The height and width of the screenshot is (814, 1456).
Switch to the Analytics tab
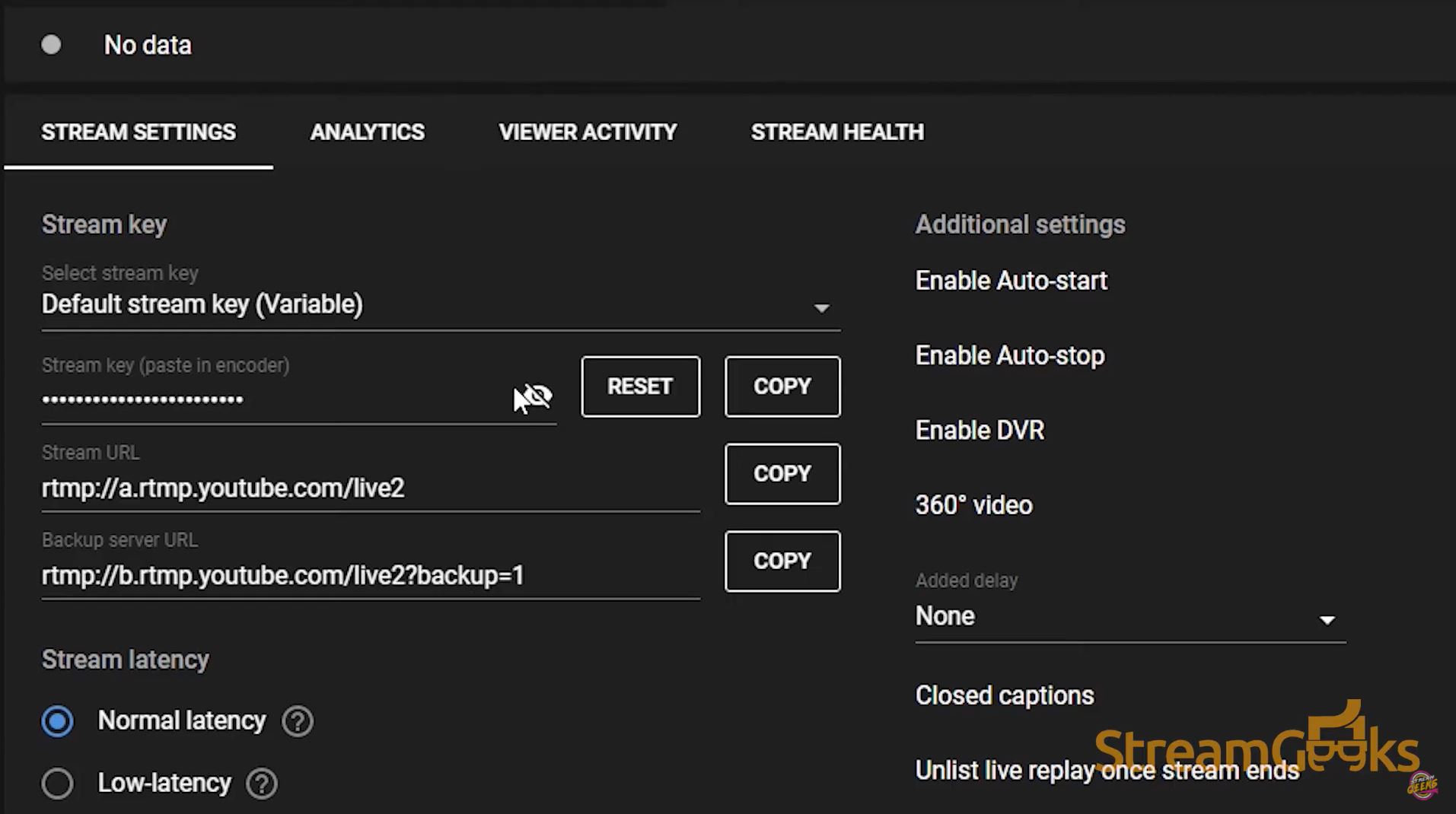(367, 132)
